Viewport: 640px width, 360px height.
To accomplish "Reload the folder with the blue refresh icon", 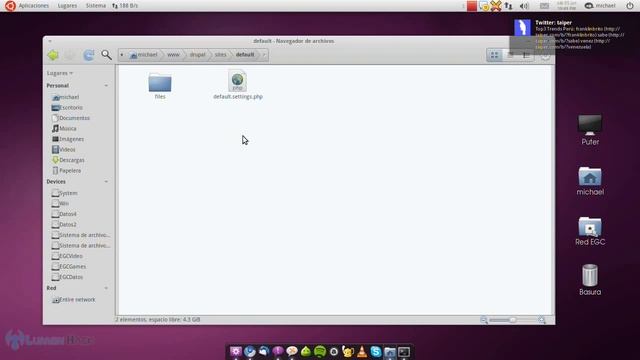I will (89, 55).
